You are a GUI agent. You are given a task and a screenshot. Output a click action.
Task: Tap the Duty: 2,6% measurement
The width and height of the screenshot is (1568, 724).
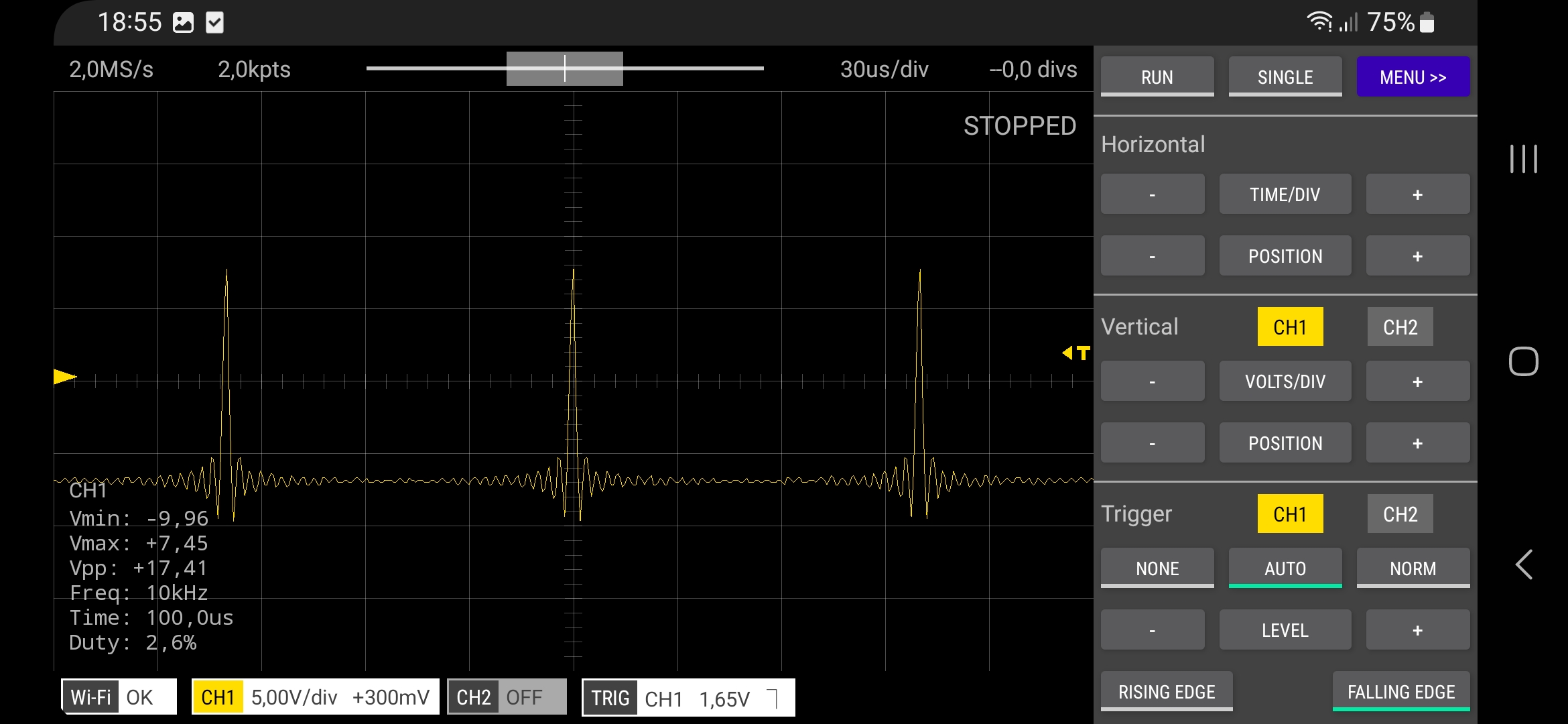pyautogui.click(x=133, y=643)
